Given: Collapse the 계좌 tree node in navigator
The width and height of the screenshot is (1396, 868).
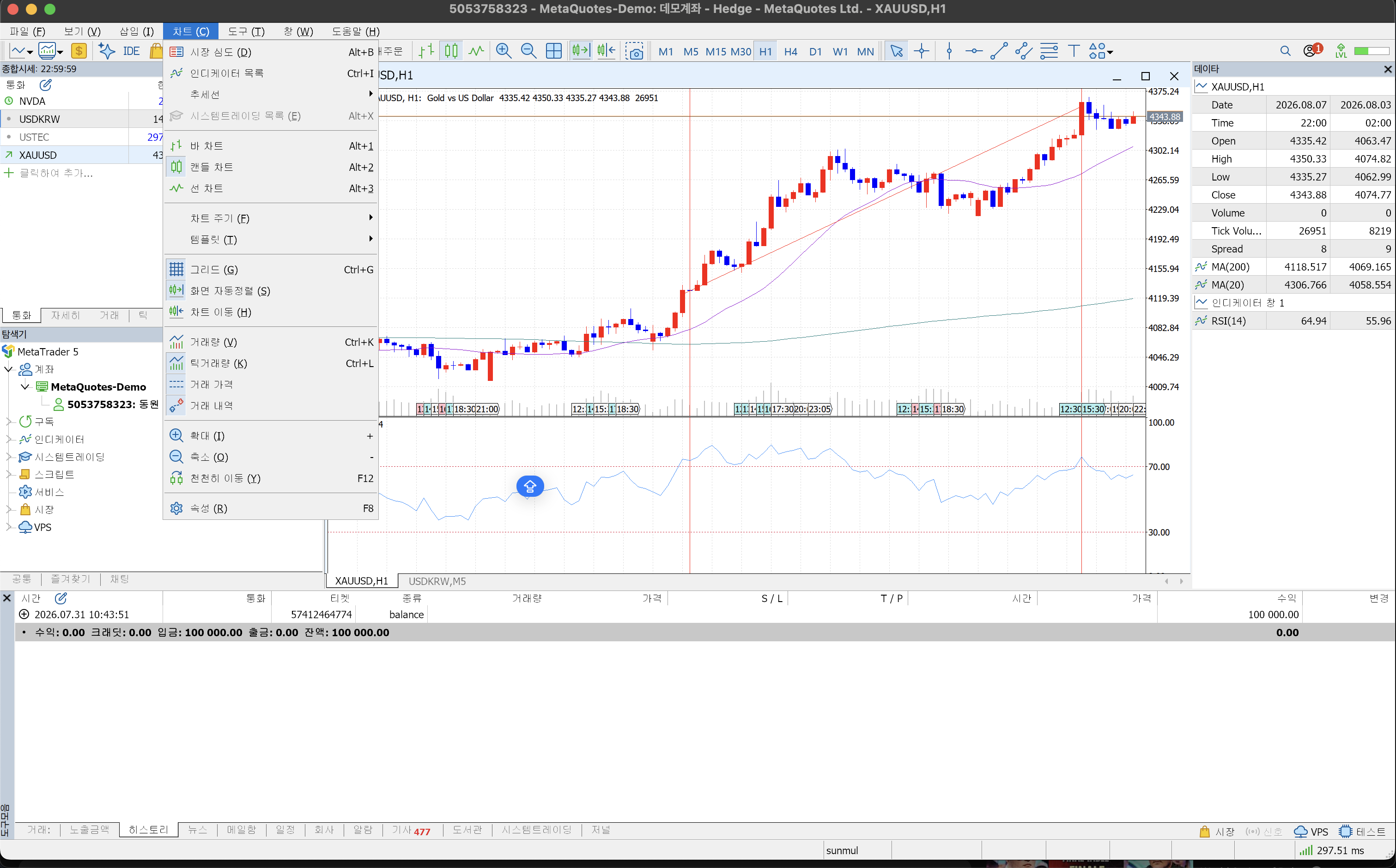Looking at the screenshot, I should 9,368.
